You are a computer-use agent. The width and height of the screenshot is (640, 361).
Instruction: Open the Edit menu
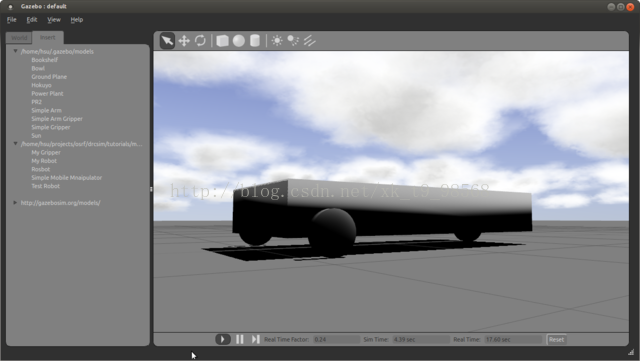[31, 20]
